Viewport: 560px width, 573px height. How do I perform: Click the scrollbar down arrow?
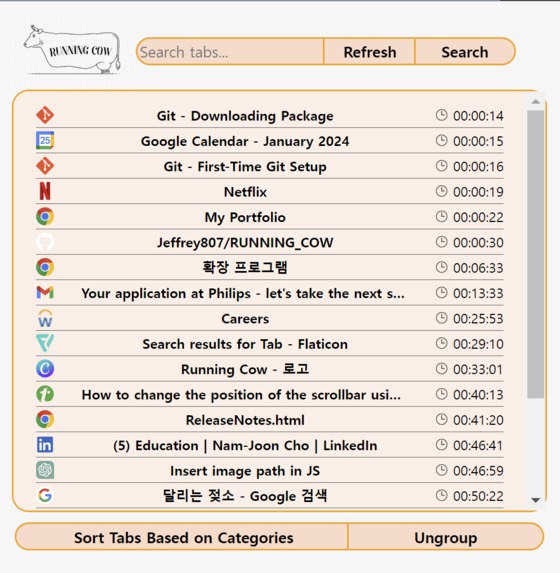click(x=536, y=500)
